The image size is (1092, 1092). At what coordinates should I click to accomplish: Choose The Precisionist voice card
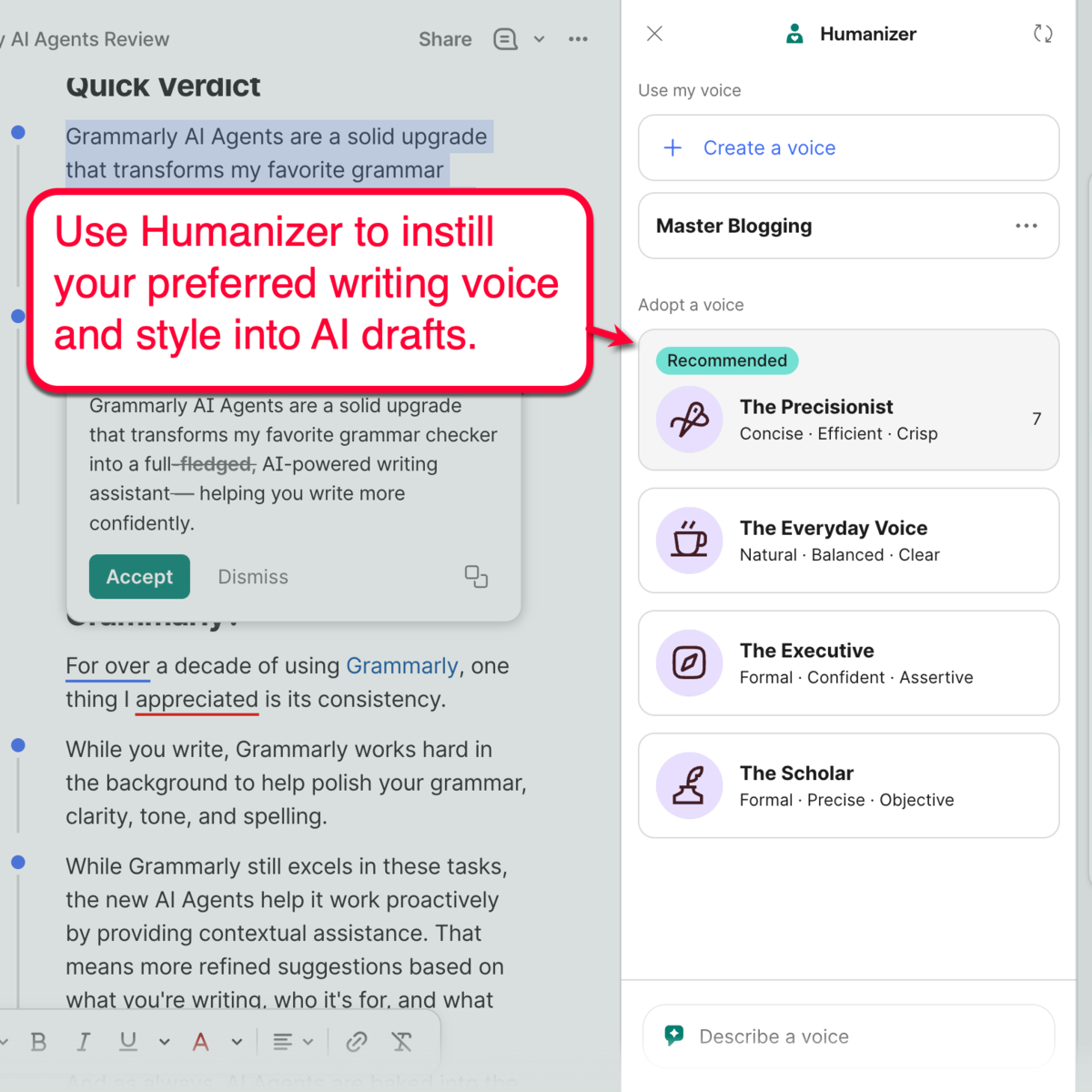(848, 400)
